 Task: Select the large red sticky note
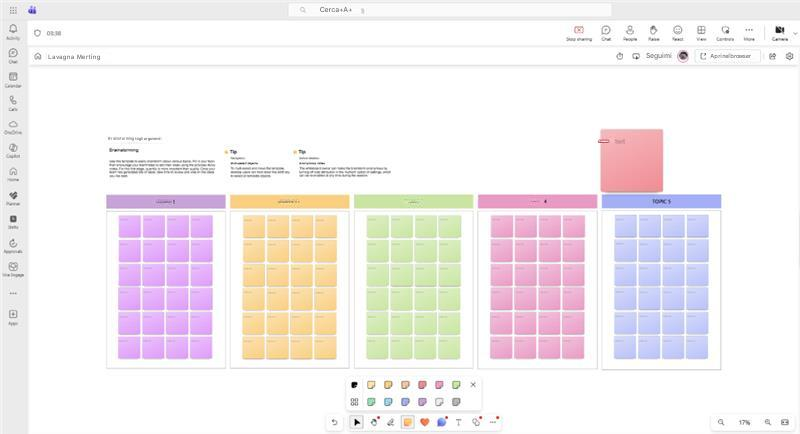pyautogui.click(x=632, y=161)
